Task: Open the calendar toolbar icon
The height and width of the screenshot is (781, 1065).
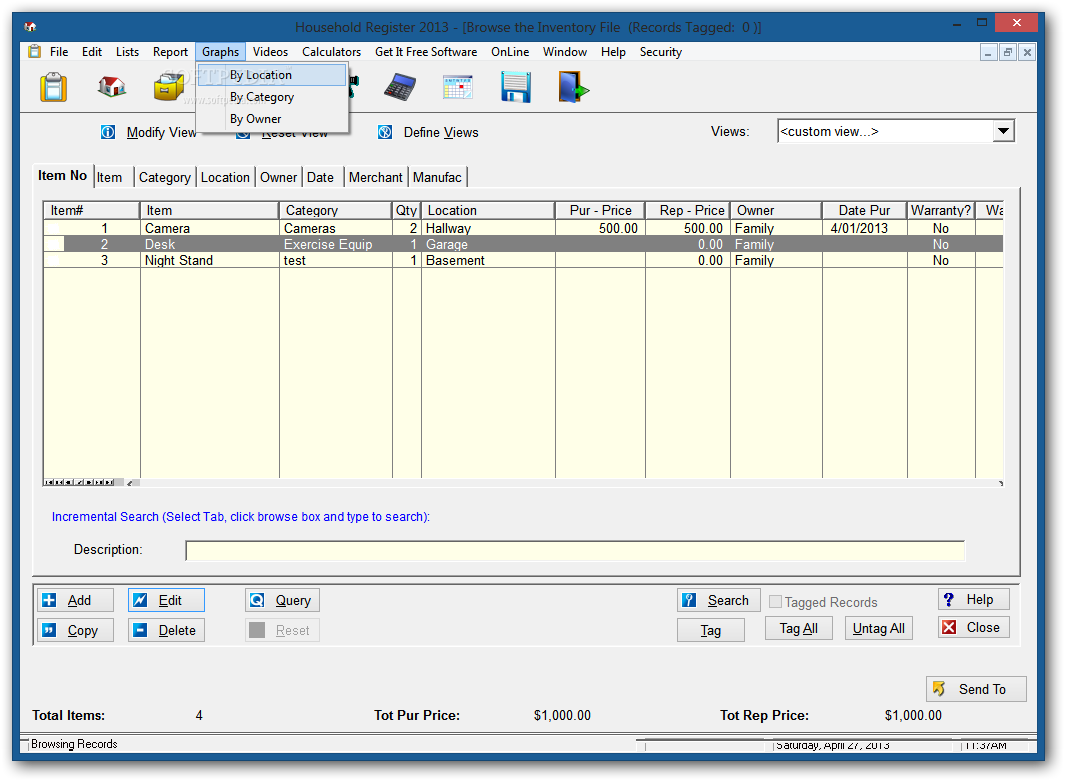Action: pyautogui.click(x=458, y=87)
